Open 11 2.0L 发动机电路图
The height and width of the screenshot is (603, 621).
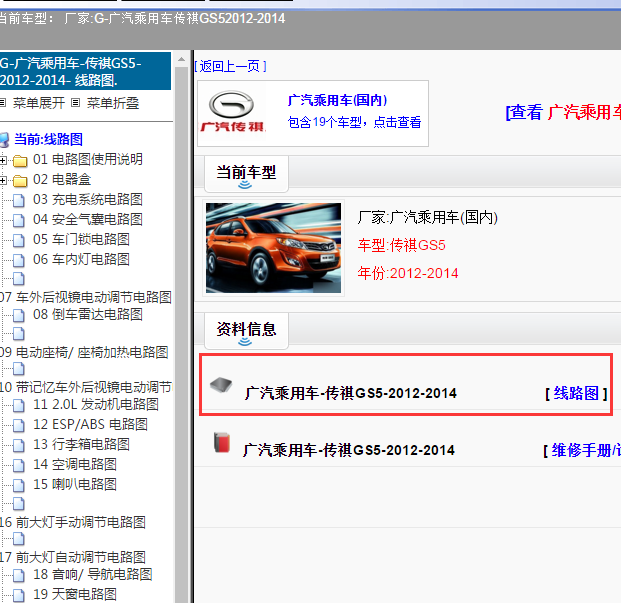click(x=96, y=404)
